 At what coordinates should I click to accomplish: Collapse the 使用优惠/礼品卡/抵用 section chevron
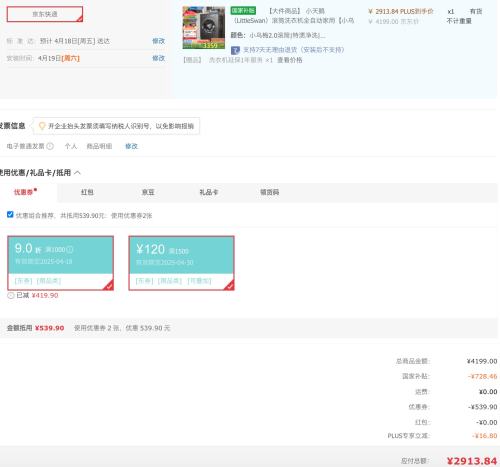coord(77,173)
